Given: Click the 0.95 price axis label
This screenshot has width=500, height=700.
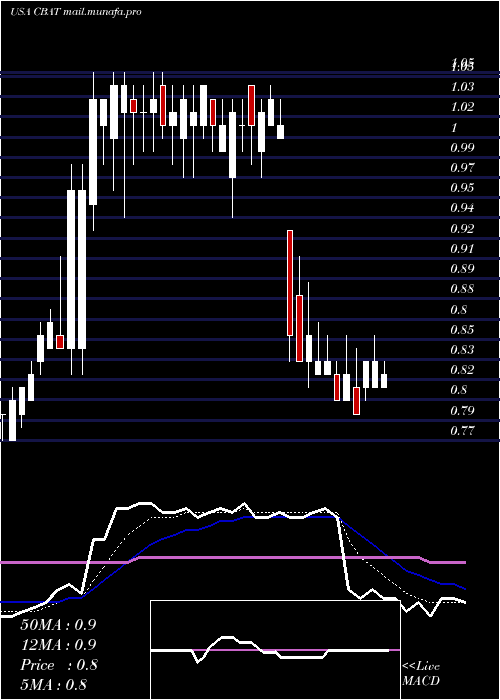Looking at the screenshot, I should [x=462, y=188].
